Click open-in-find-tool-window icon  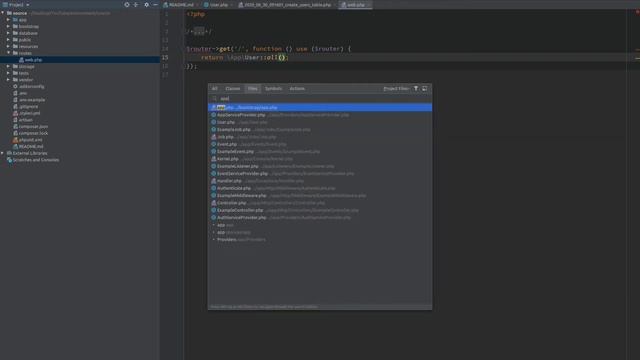click(x=425, y=89)
